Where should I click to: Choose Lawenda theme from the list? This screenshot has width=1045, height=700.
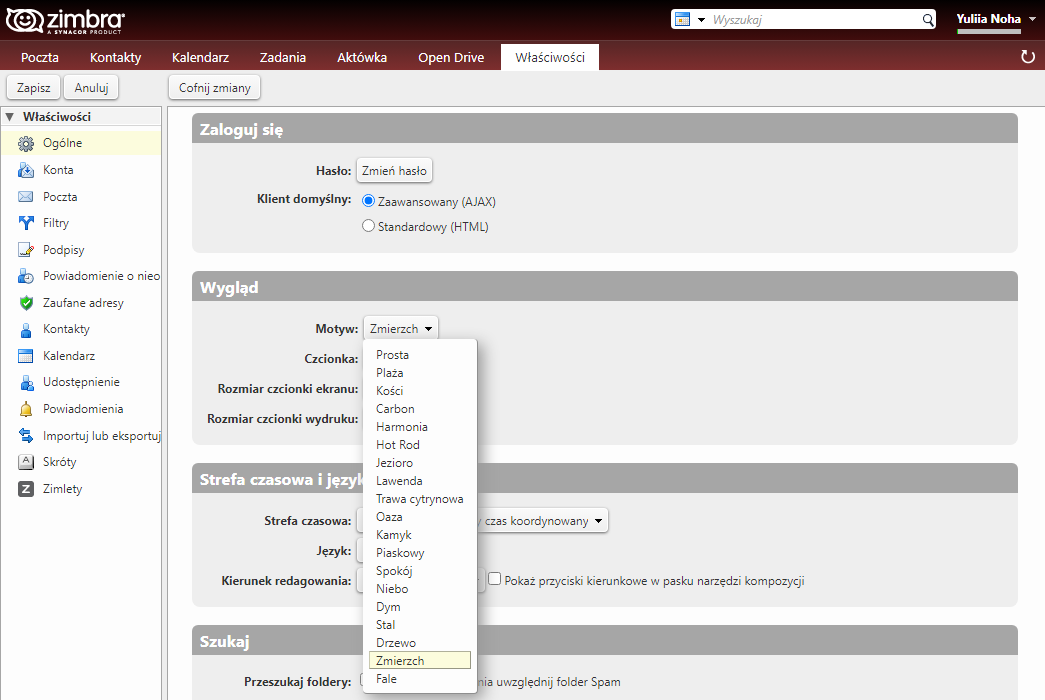coord(399,481)
